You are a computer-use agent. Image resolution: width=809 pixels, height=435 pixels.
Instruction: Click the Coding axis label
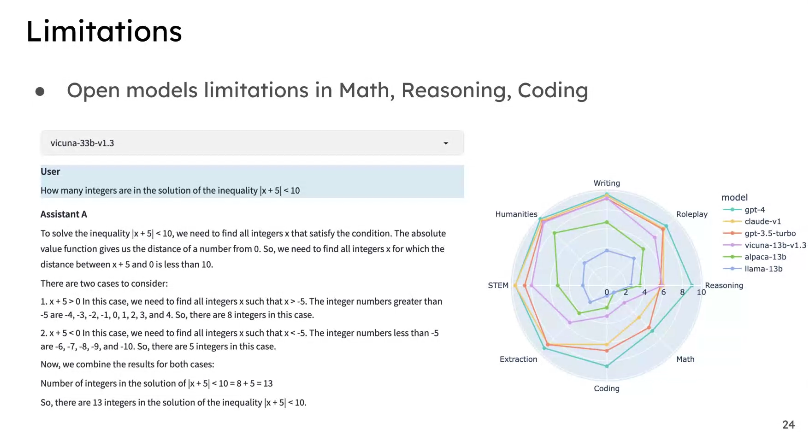606,389
